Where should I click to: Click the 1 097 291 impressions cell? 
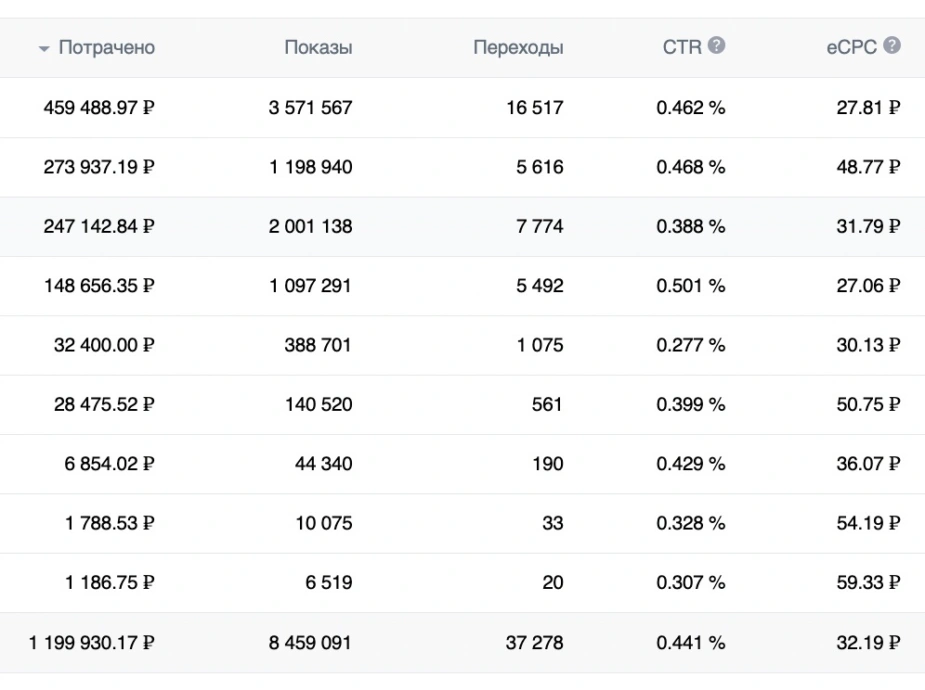pyautogui.click(x=310, y=286)
